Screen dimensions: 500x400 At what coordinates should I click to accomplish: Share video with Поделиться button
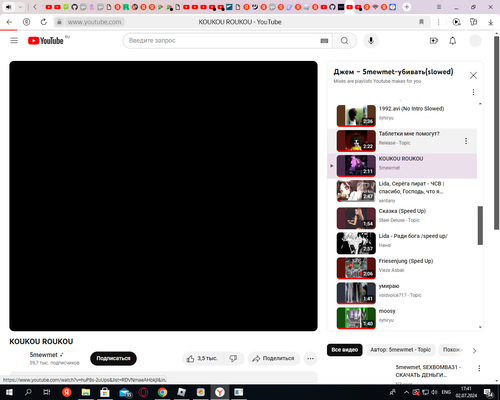pos(274,358)
